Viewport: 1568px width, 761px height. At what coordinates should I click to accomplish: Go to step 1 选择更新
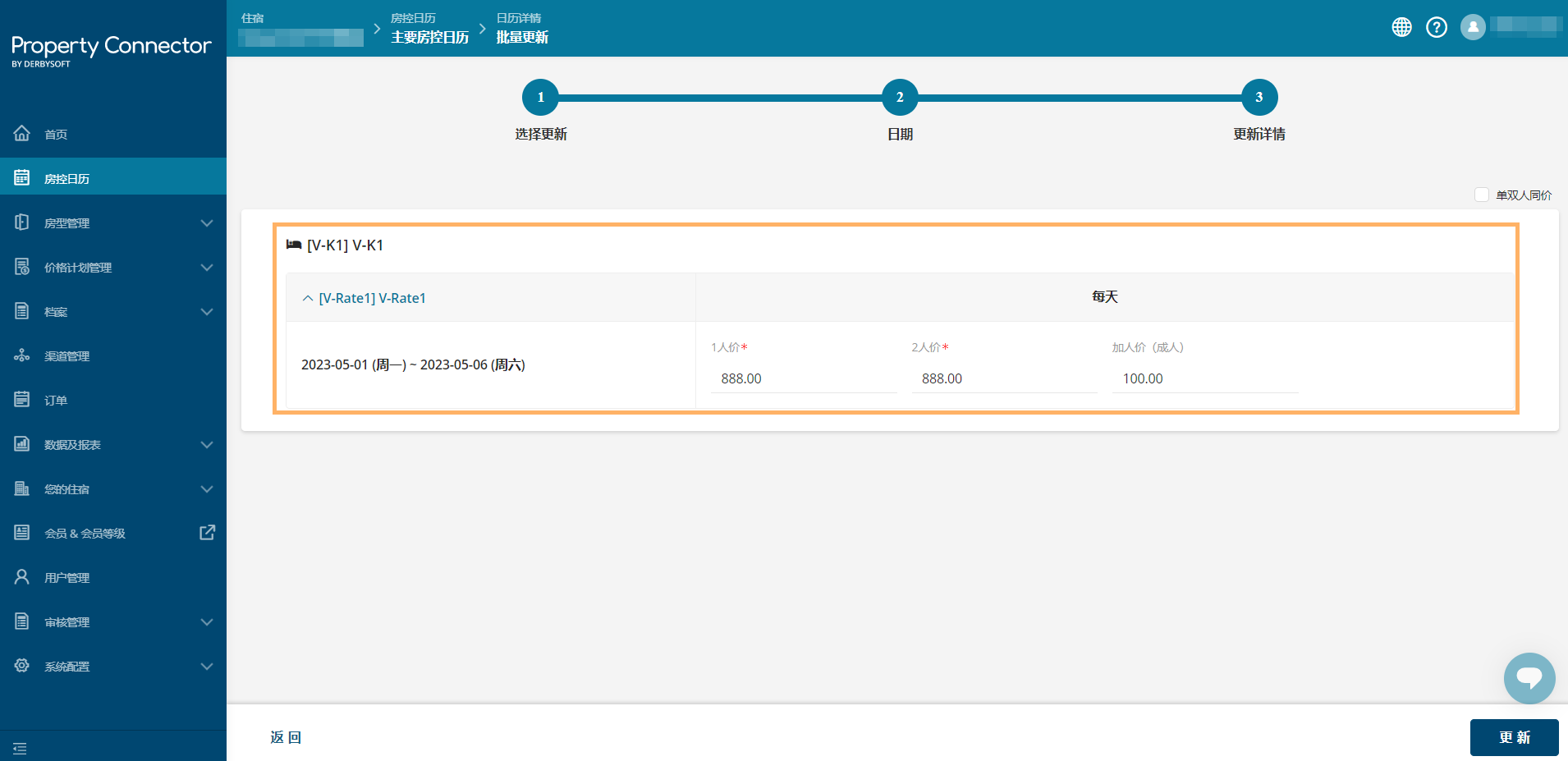540,97
